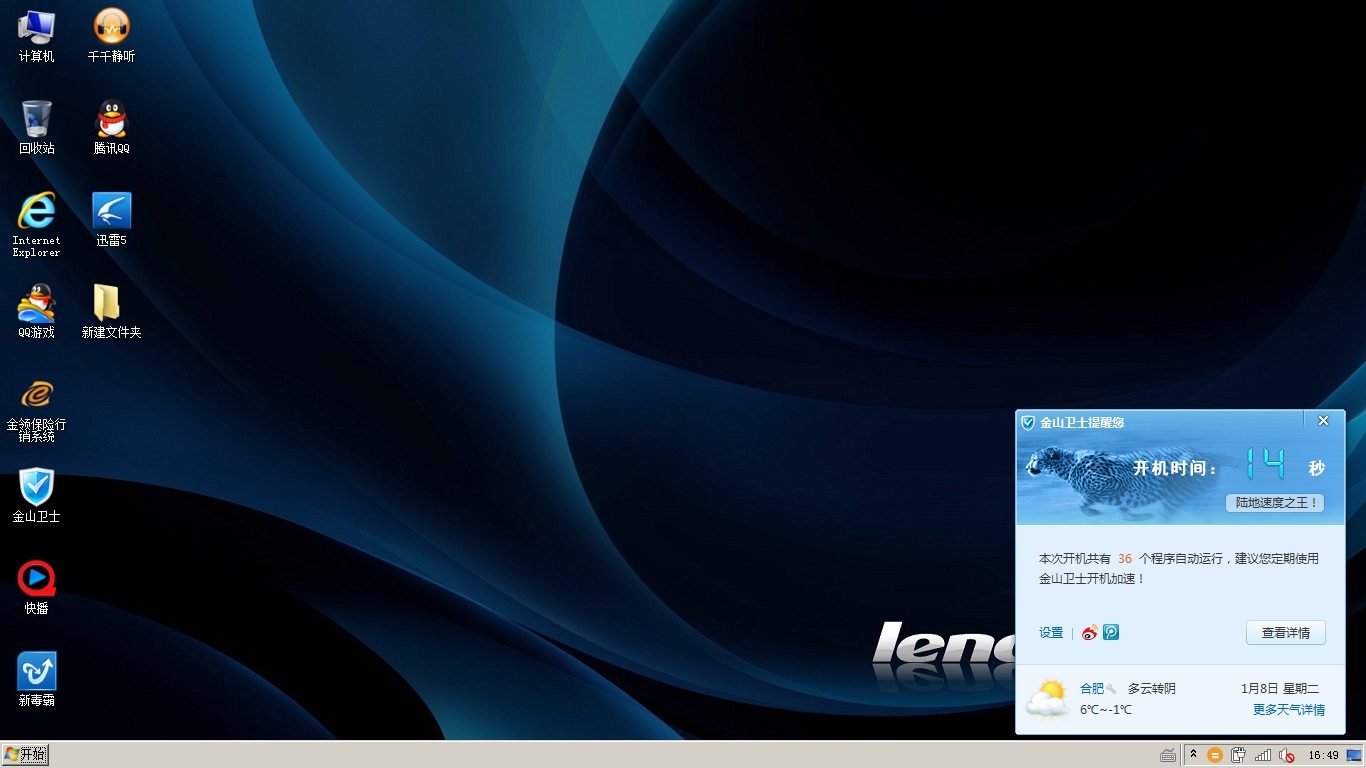Open the power plug tray icon
This screenshot has height=768, width=1366.
tap(1239, 755)
